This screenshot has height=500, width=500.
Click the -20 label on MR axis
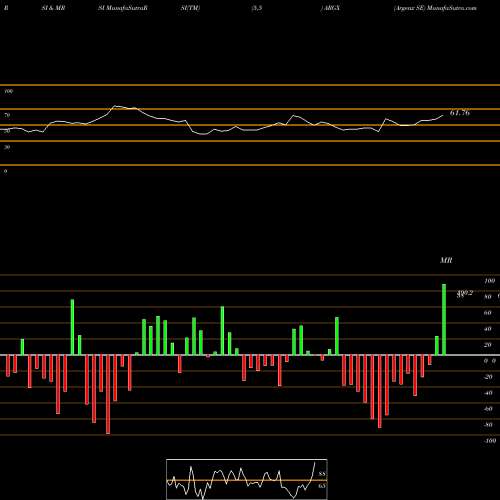[488, 377]
